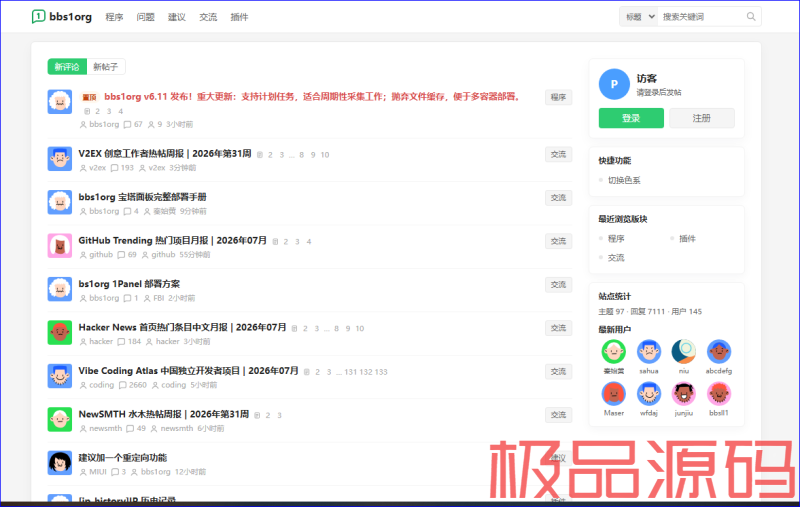Click author v2ex under V2EX post
The height and width of the screenshot is (507, 800).
tap(97, 168)
